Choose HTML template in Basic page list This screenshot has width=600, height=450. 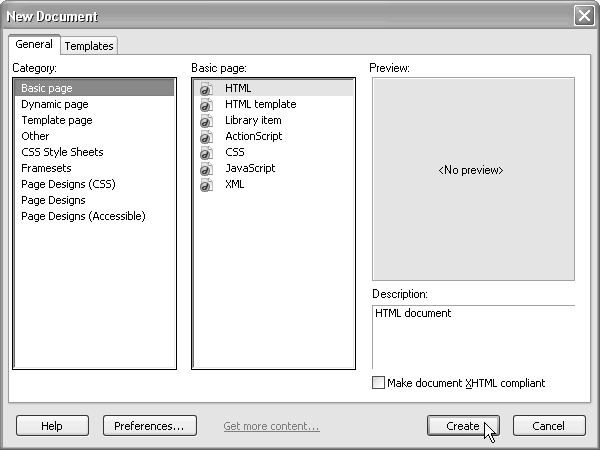[273, 104]
